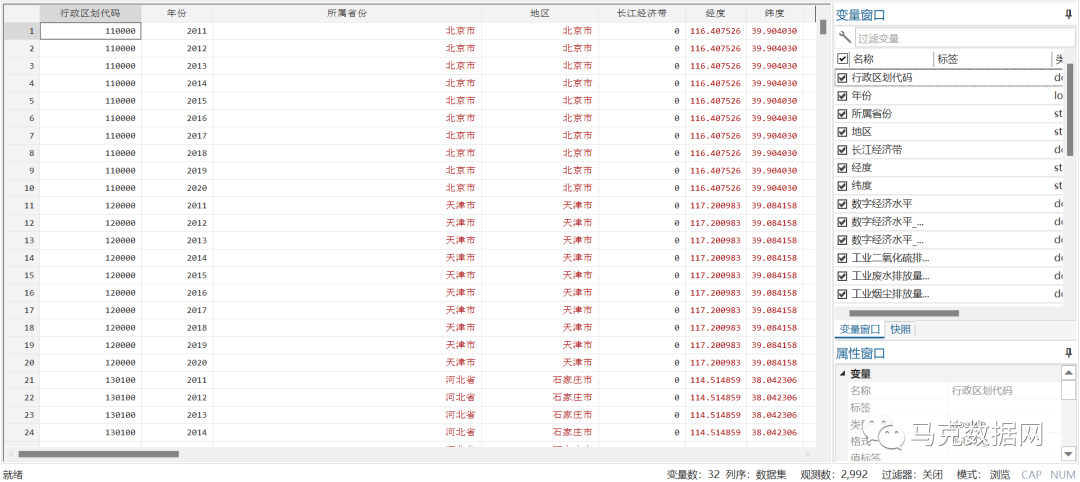Uncheck the 地区 variable checkbox

[x=842, y=132]
